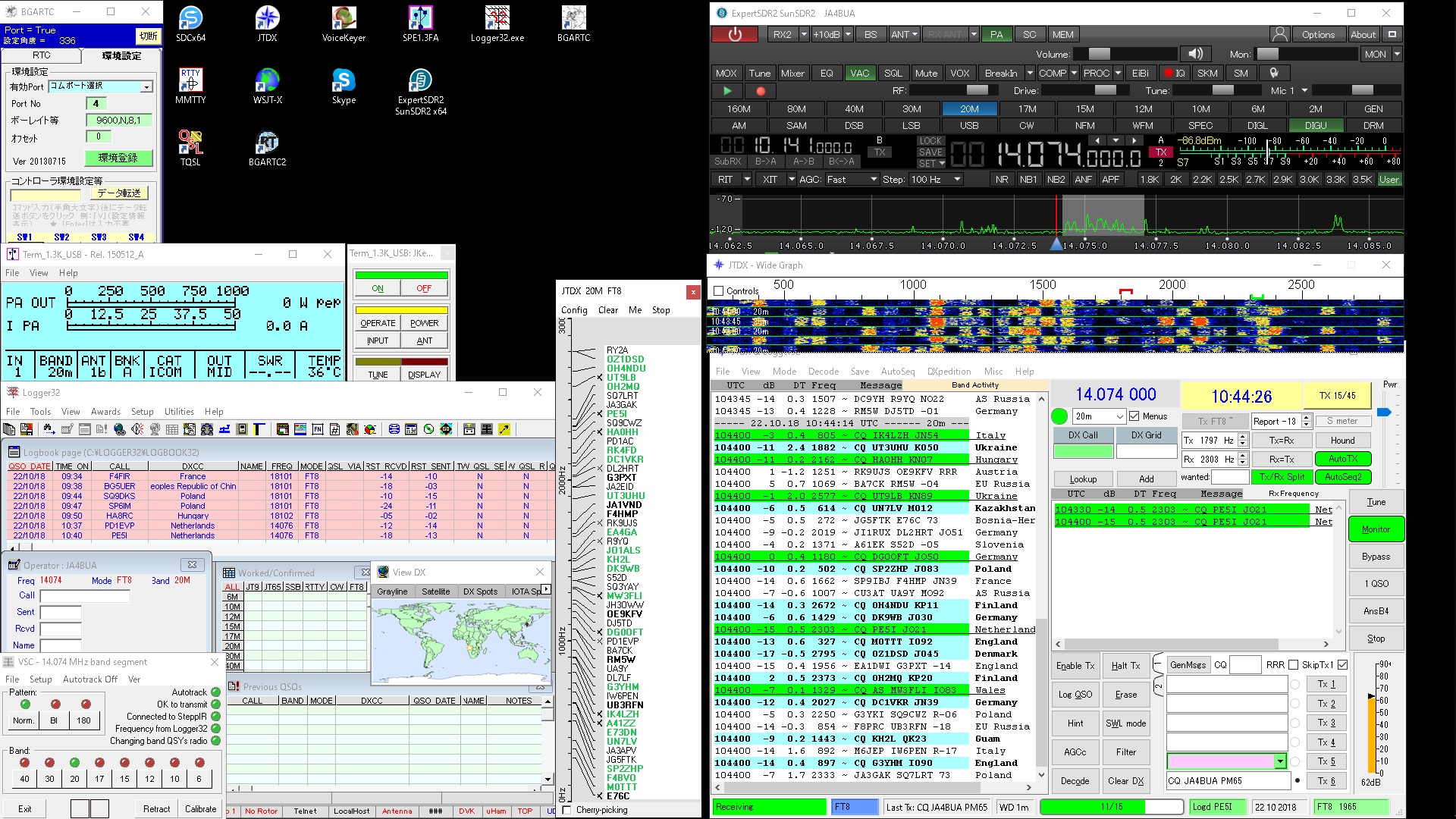Open the MMTTY desktop icon

190,86
